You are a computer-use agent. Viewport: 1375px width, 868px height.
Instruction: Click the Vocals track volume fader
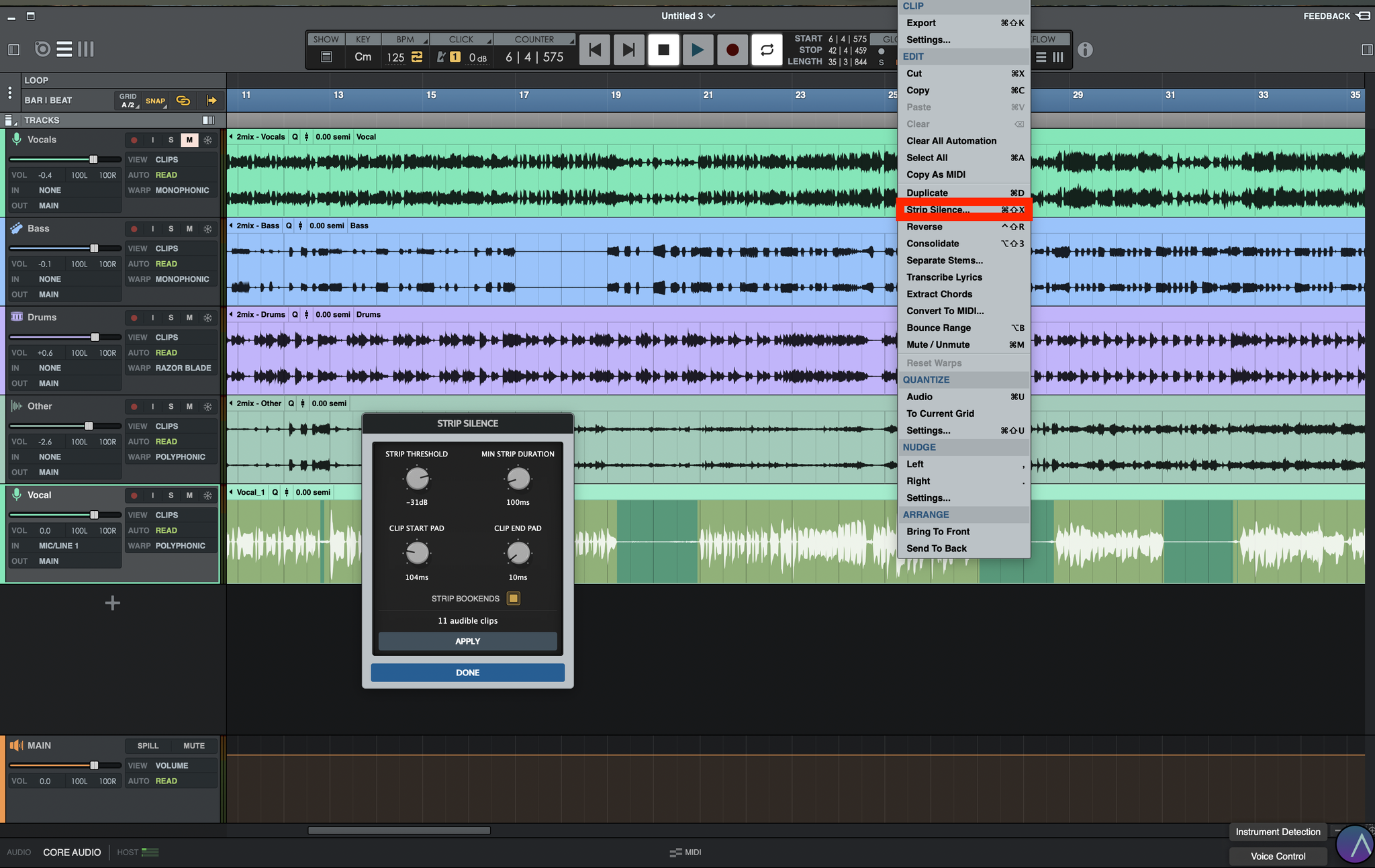pos(93,159)
